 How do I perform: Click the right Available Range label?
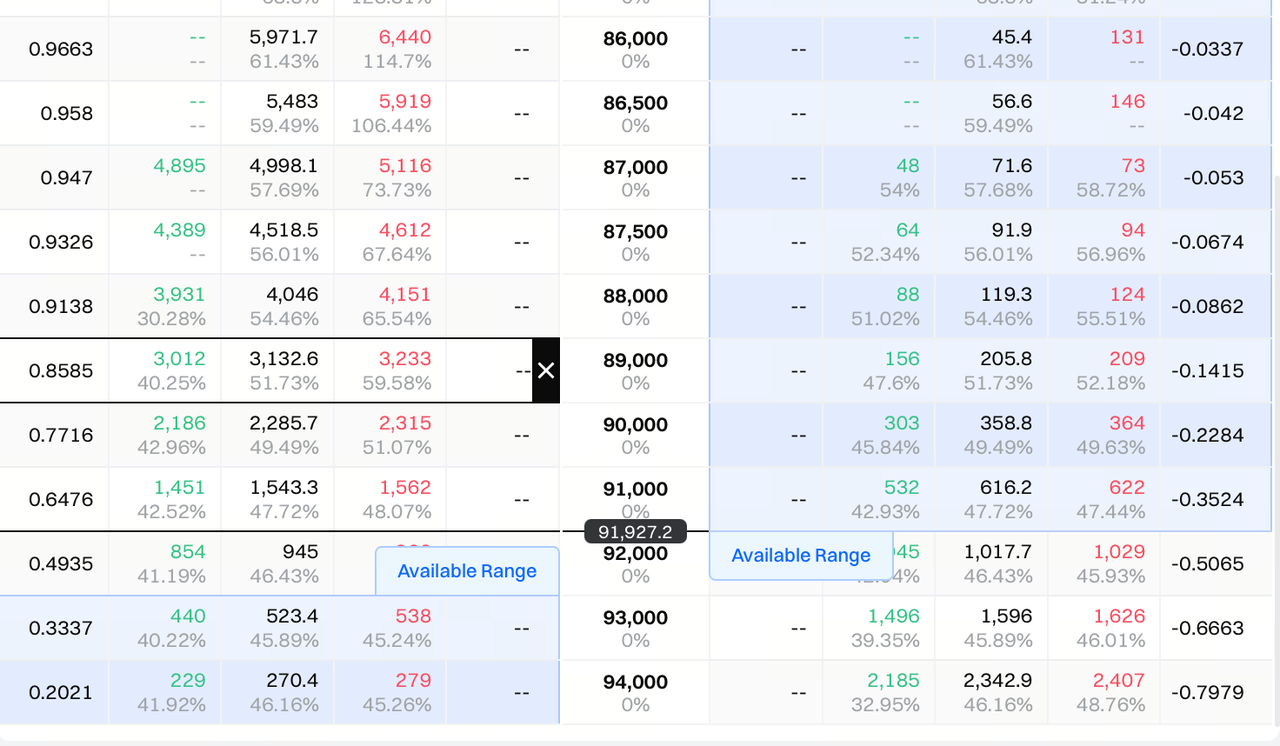click(800, 556)
